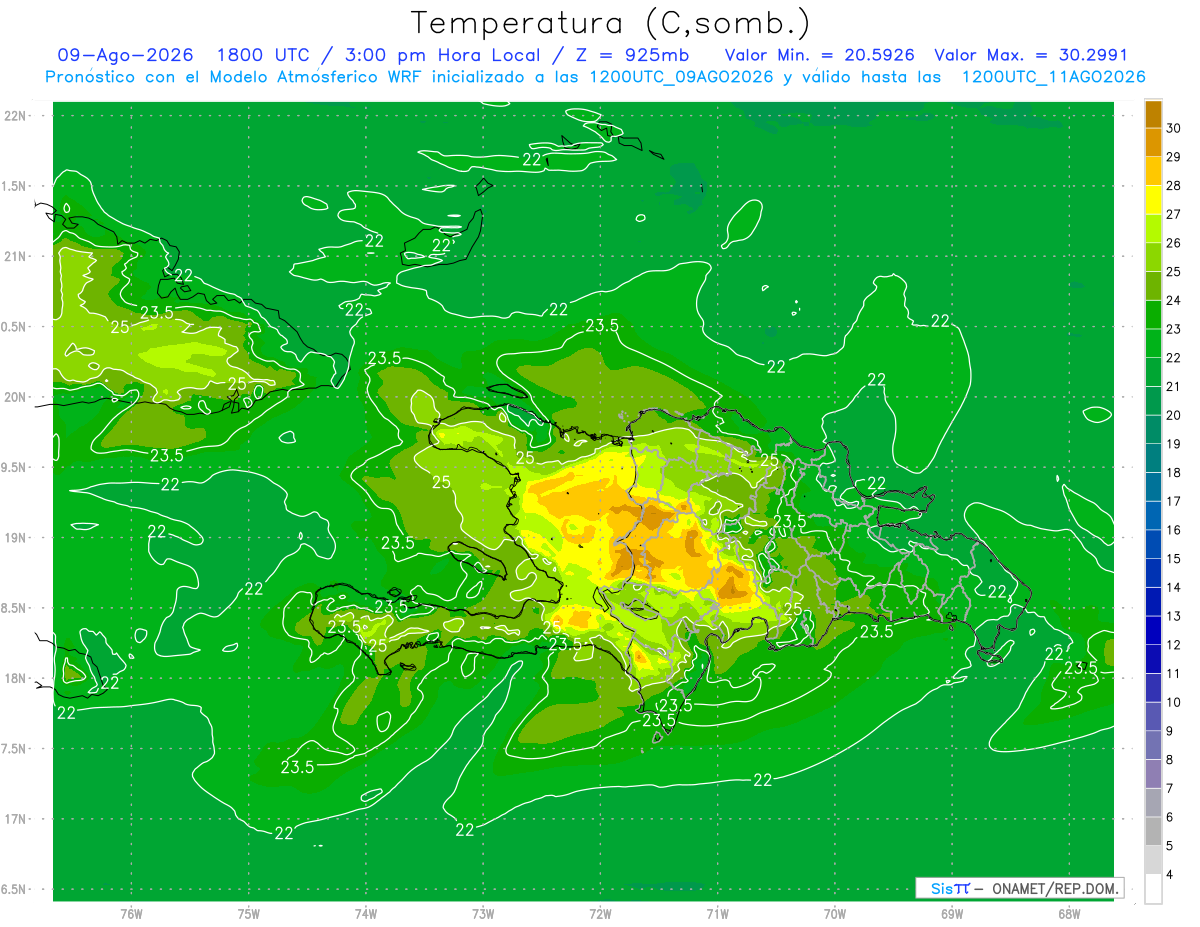
Task: Click the "8" label on the color scale
Action: pyautogui.click(x=1170, y=760)
